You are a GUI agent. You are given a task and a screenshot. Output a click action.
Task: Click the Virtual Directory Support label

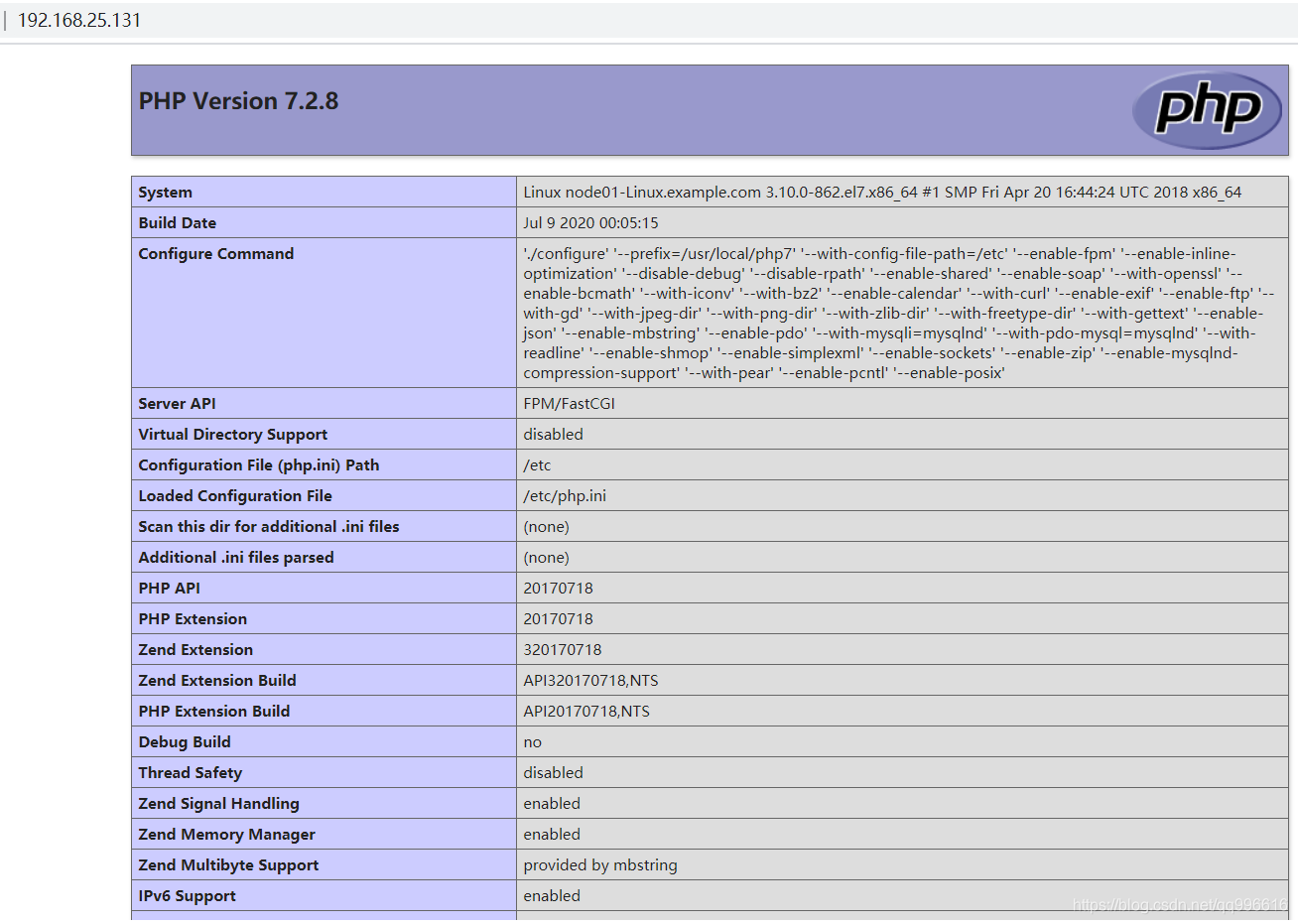click(233, 435)
